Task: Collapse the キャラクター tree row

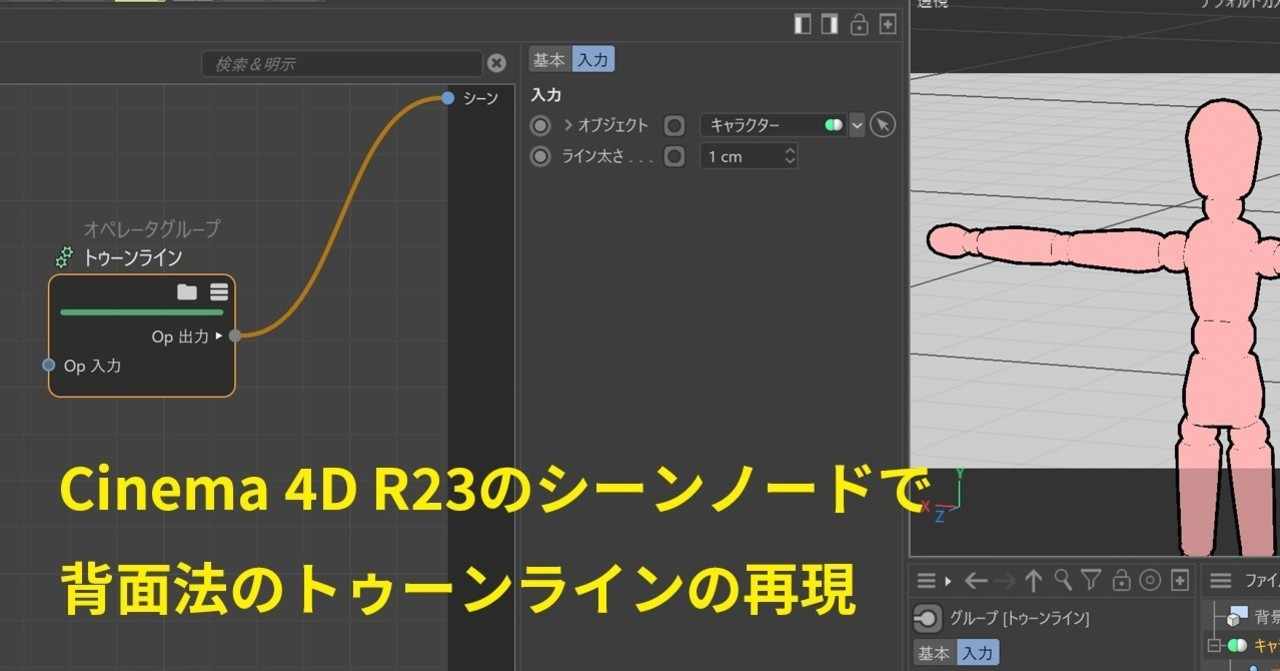Action: point(1215,646)
